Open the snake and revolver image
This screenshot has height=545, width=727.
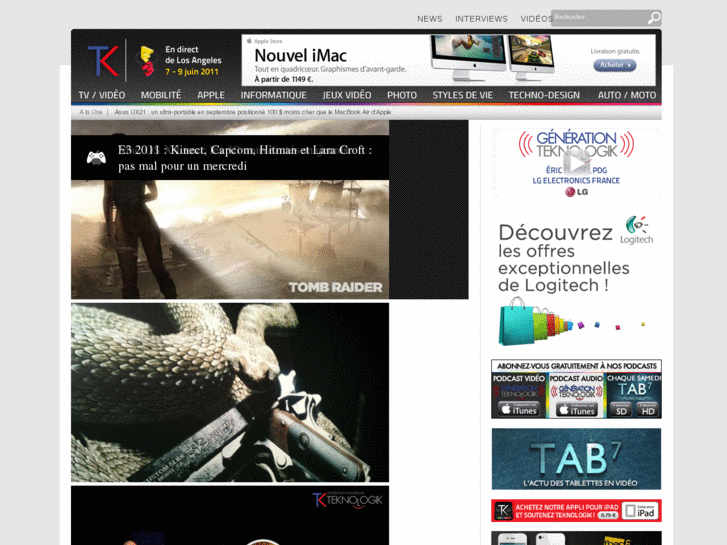[x=230, y=392]
